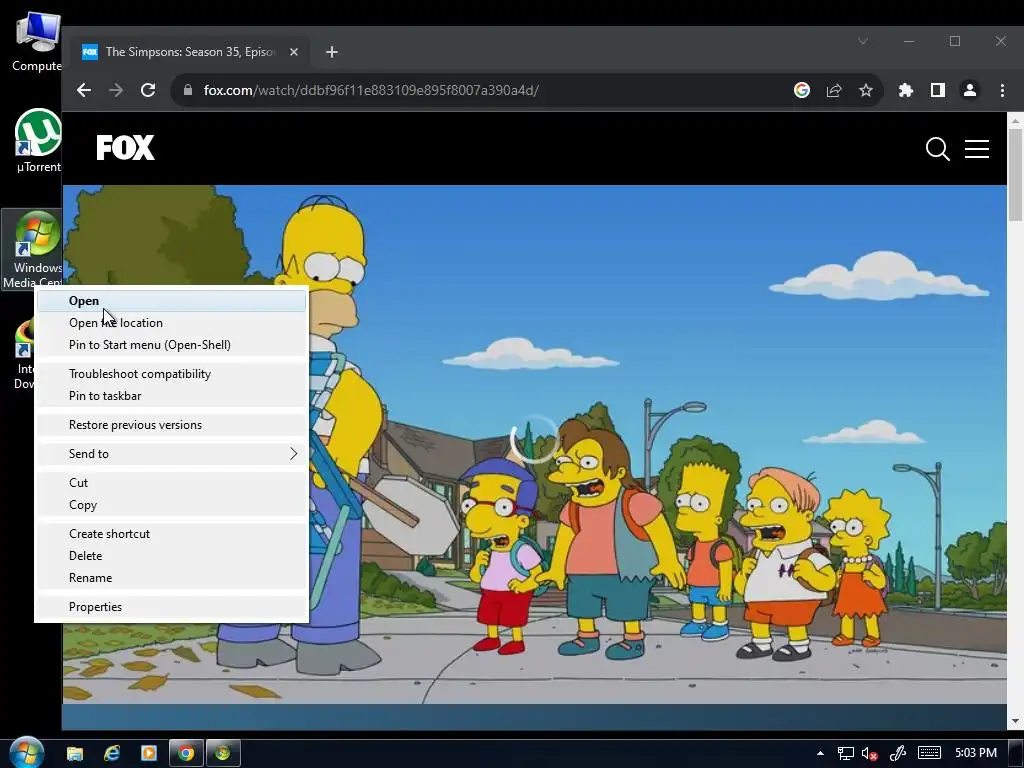
Task: Switch to Chrome in the taskbar
Action: [186, 753]
